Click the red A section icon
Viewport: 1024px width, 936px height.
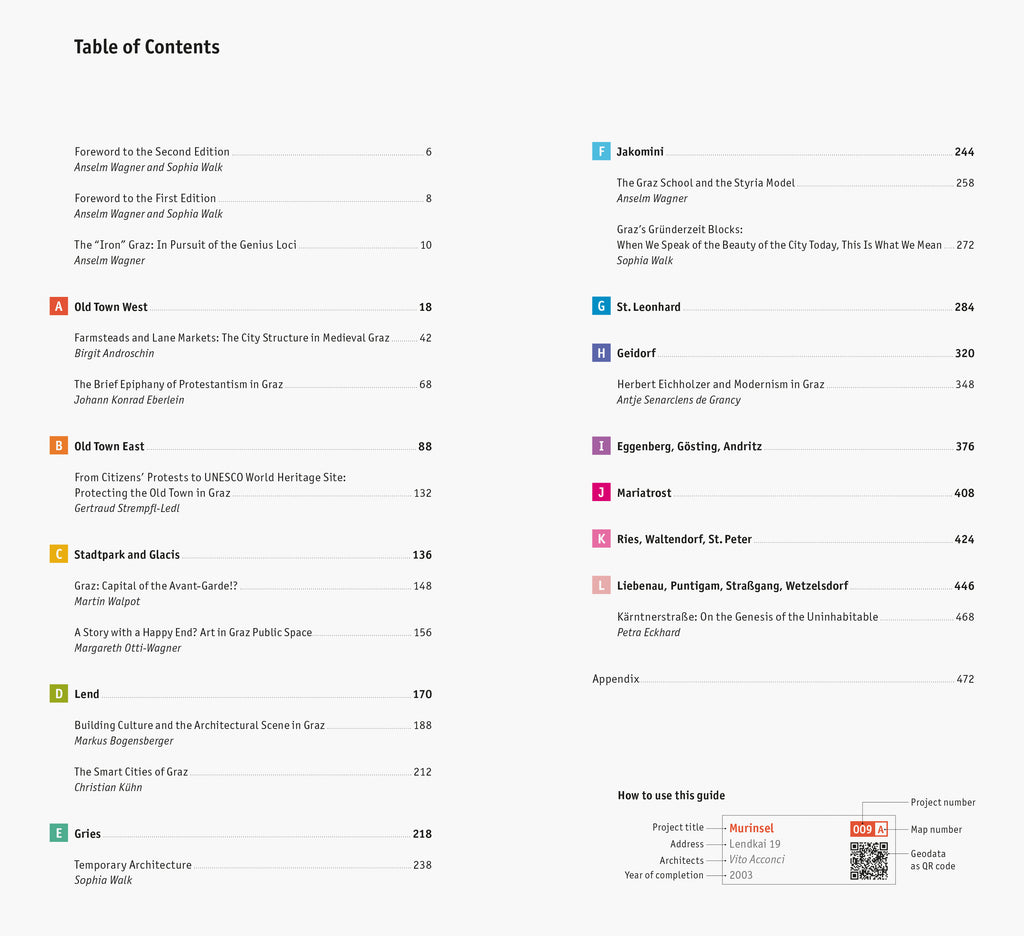[x=58, y=307]
